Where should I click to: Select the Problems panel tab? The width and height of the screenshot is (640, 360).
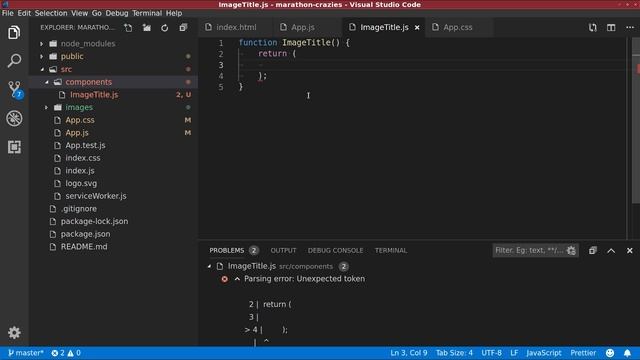(227, 251)
